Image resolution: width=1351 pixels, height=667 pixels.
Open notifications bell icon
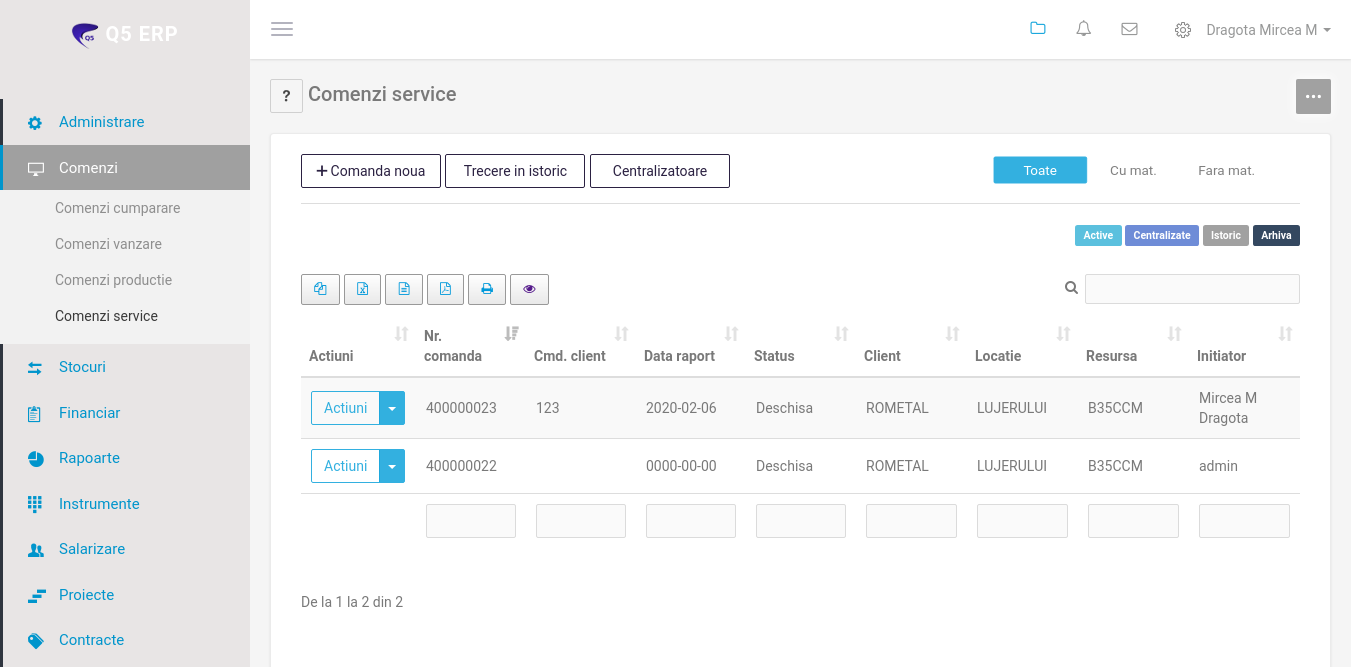pos(1083,30)
